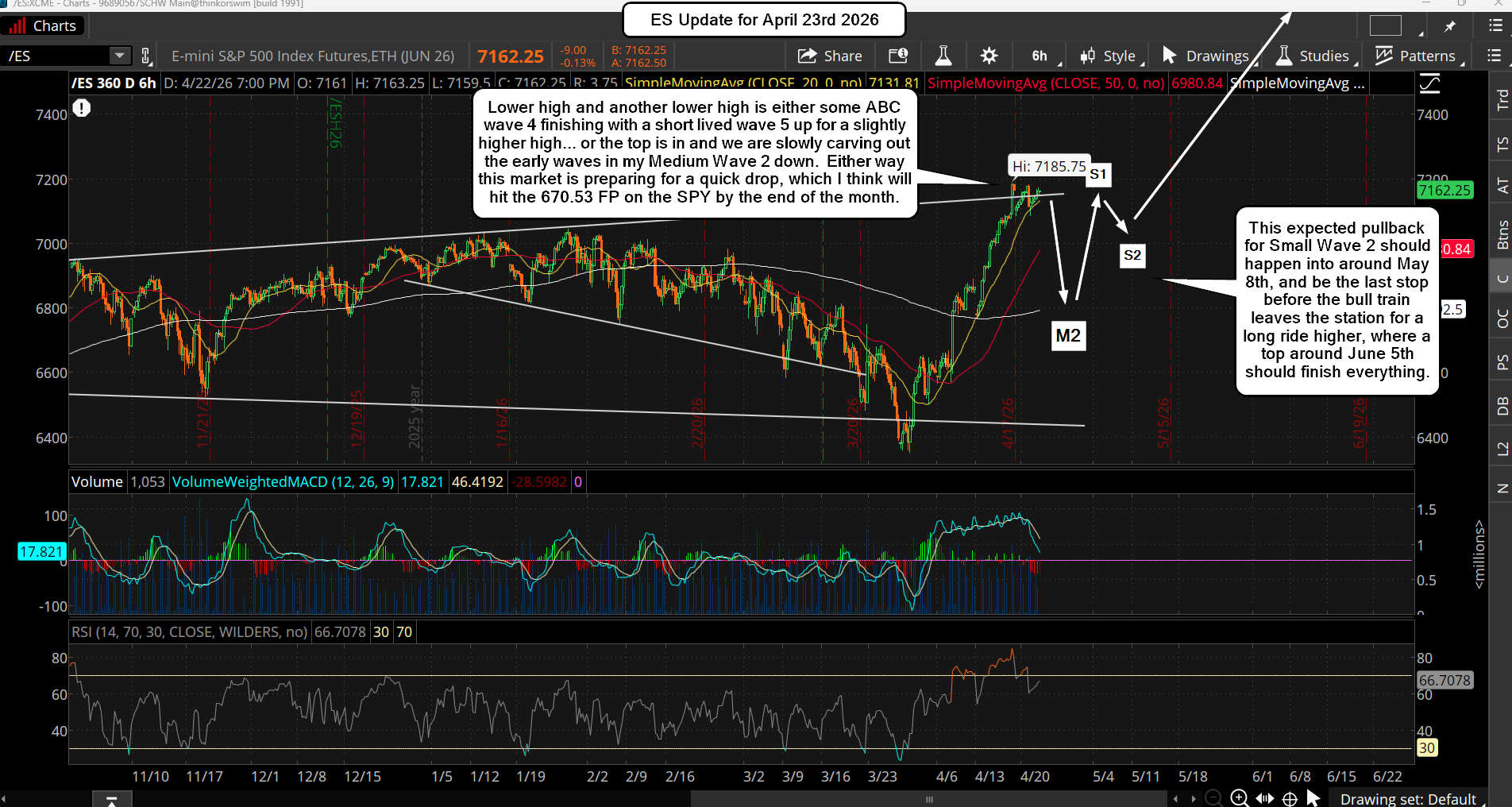Open the 6h timeframe dropdown
Screen dimensions: 1512x807
[x=1039, y=56]
